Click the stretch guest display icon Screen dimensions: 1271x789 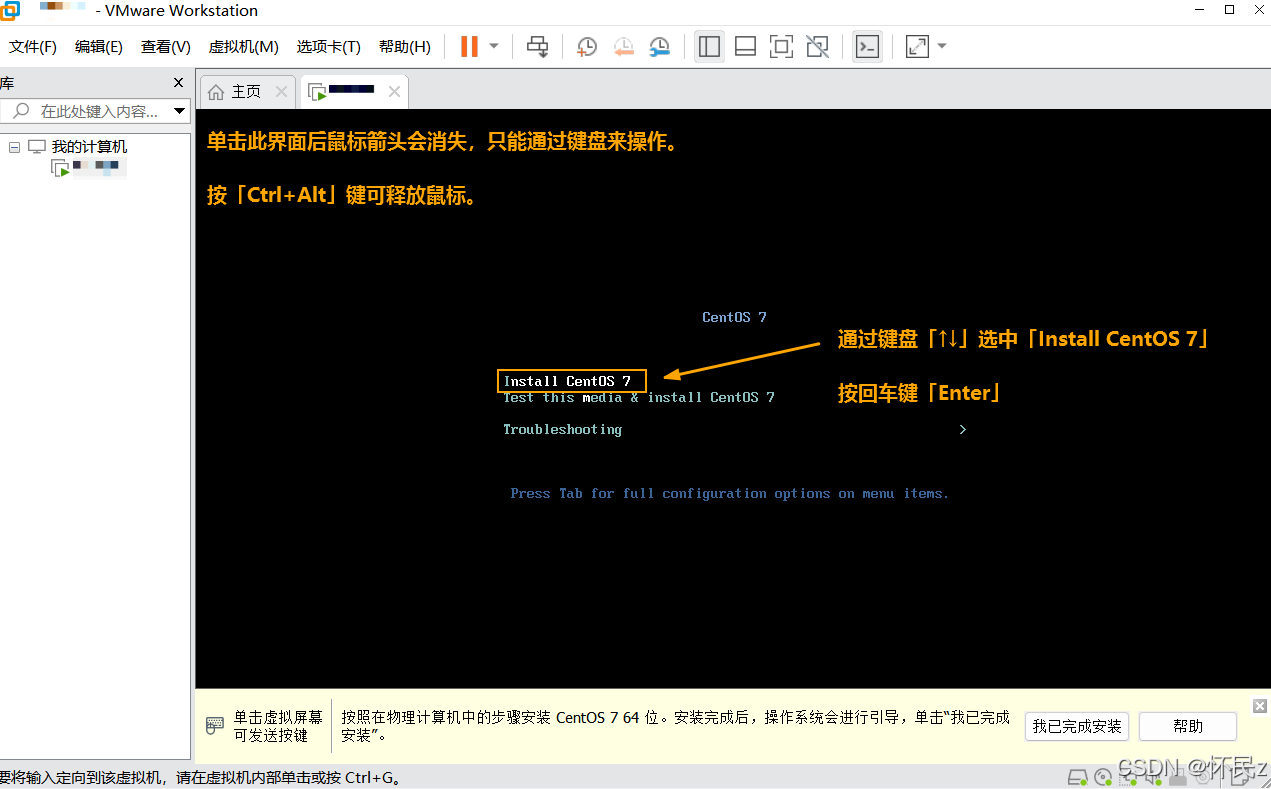(917, 46)
